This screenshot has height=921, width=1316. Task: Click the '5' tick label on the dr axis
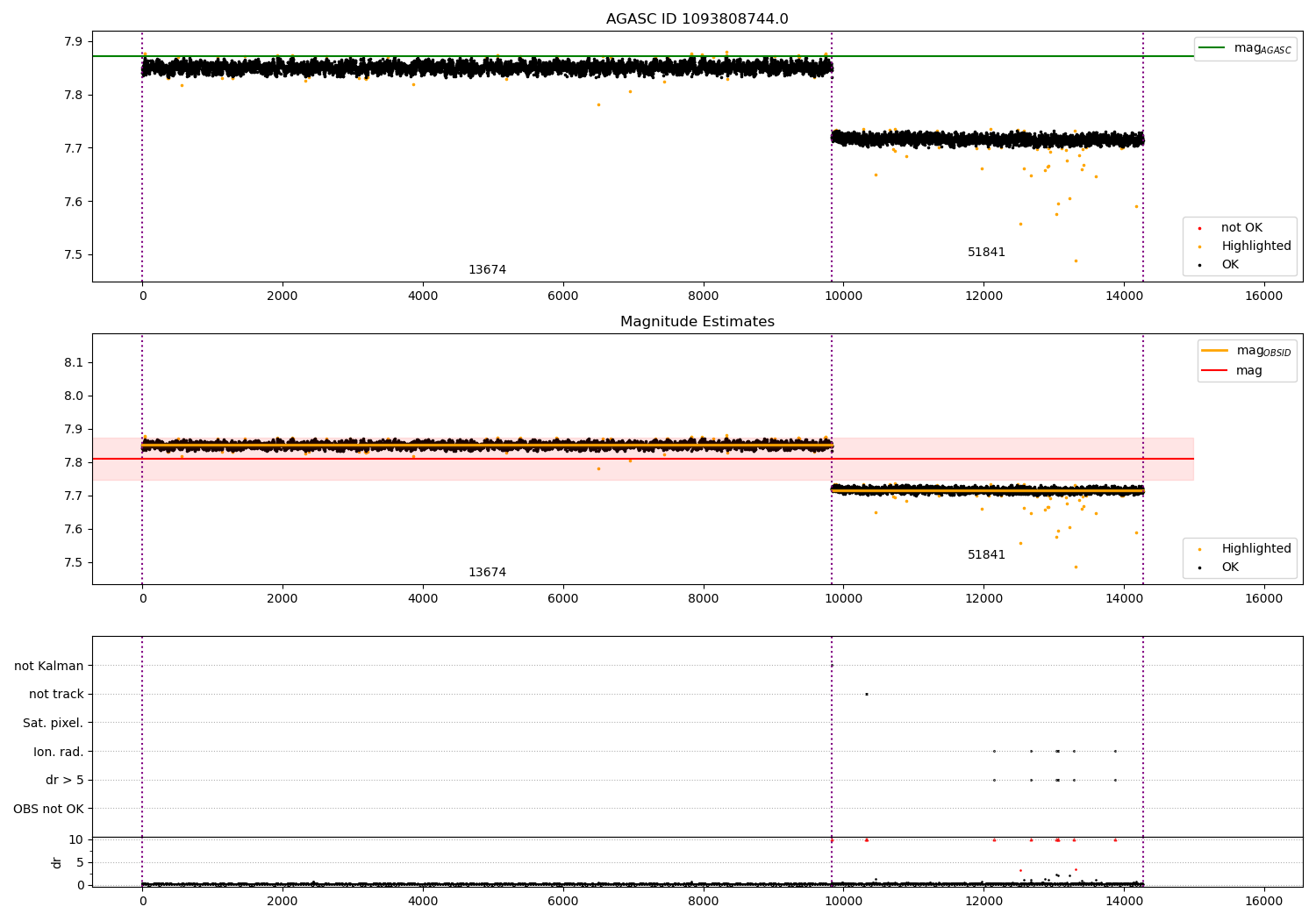(80, 863)
